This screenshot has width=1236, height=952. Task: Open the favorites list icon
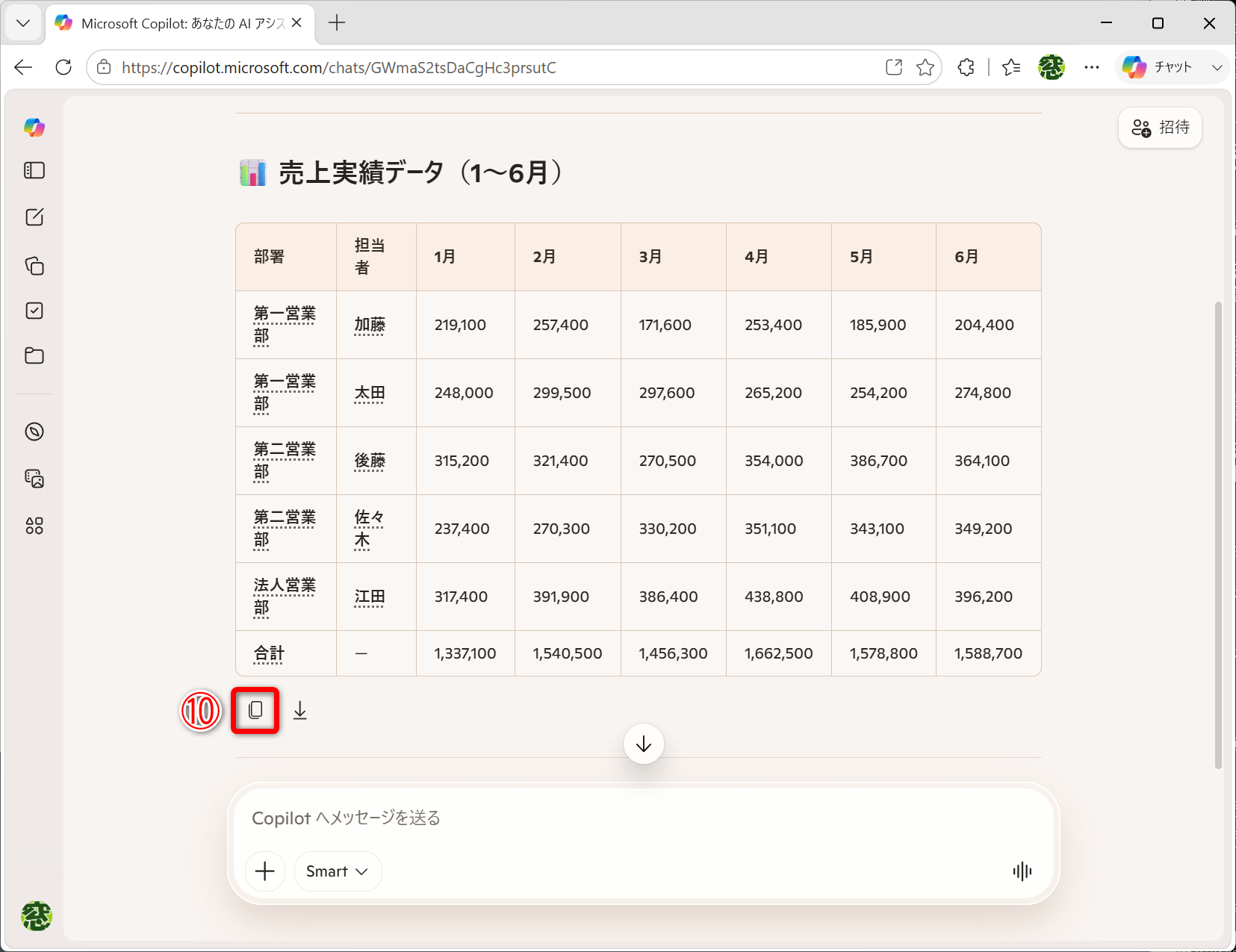coord(1011,67)
